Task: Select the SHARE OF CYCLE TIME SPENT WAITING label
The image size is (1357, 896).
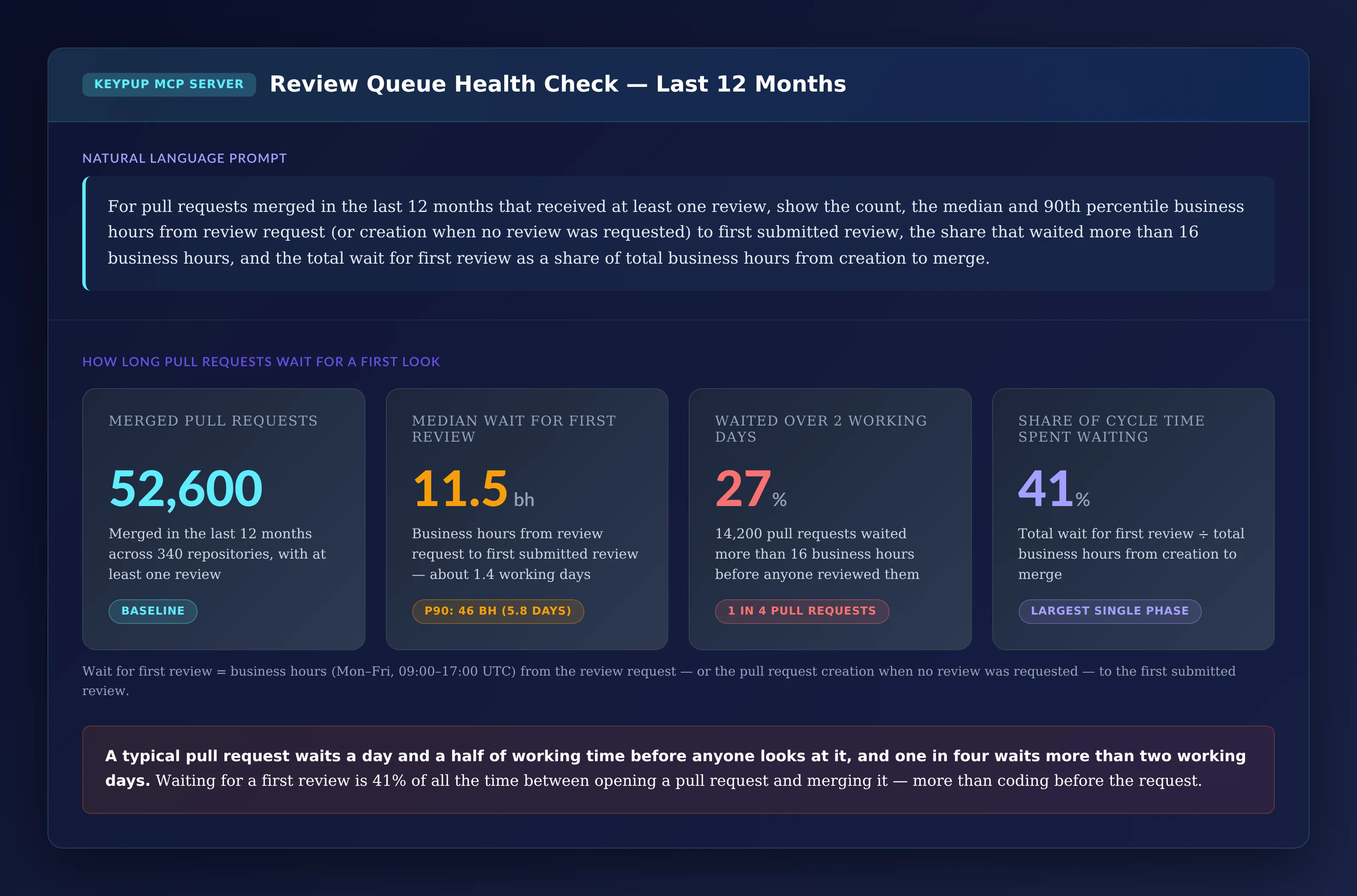Action: pyautogui.click(x=1111, y=429)
